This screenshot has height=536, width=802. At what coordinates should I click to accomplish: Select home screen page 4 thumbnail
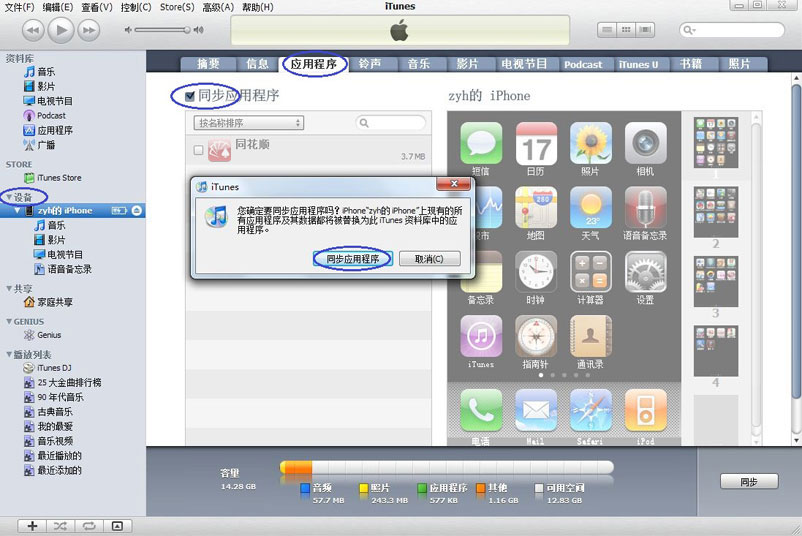tap(716, 351)
